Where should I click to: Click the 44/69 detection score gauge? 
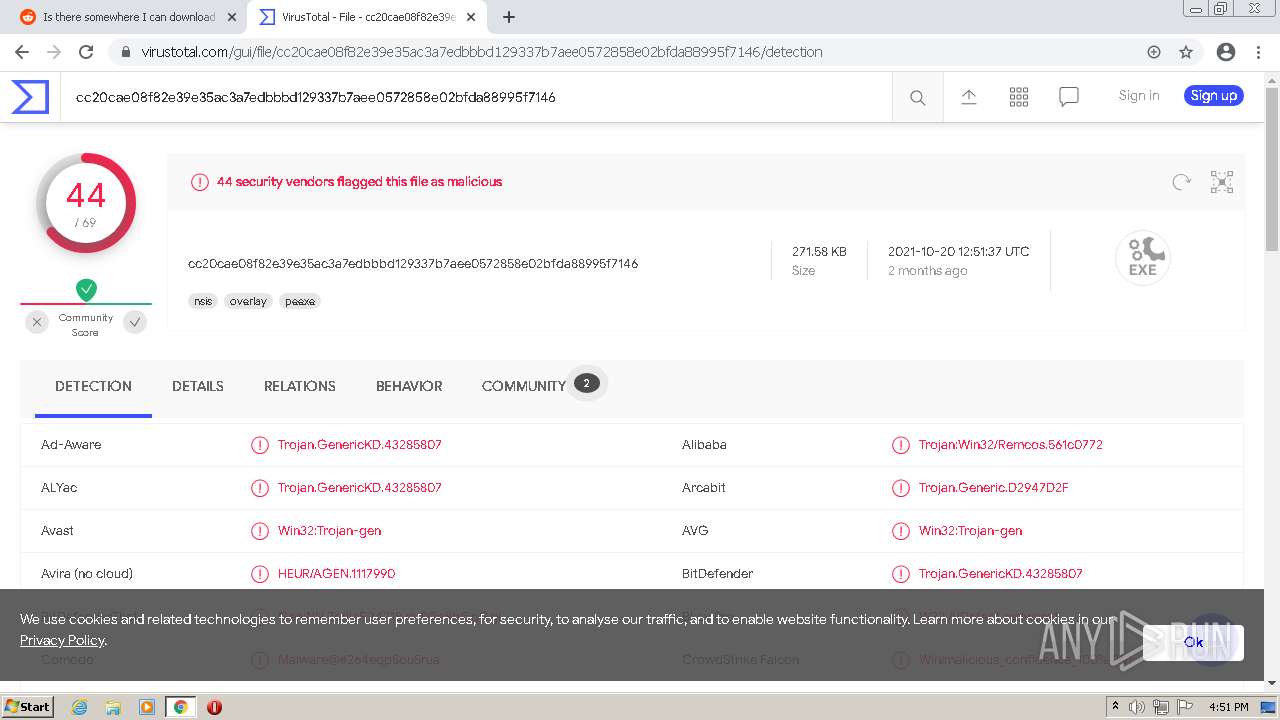tap(86, 204)
